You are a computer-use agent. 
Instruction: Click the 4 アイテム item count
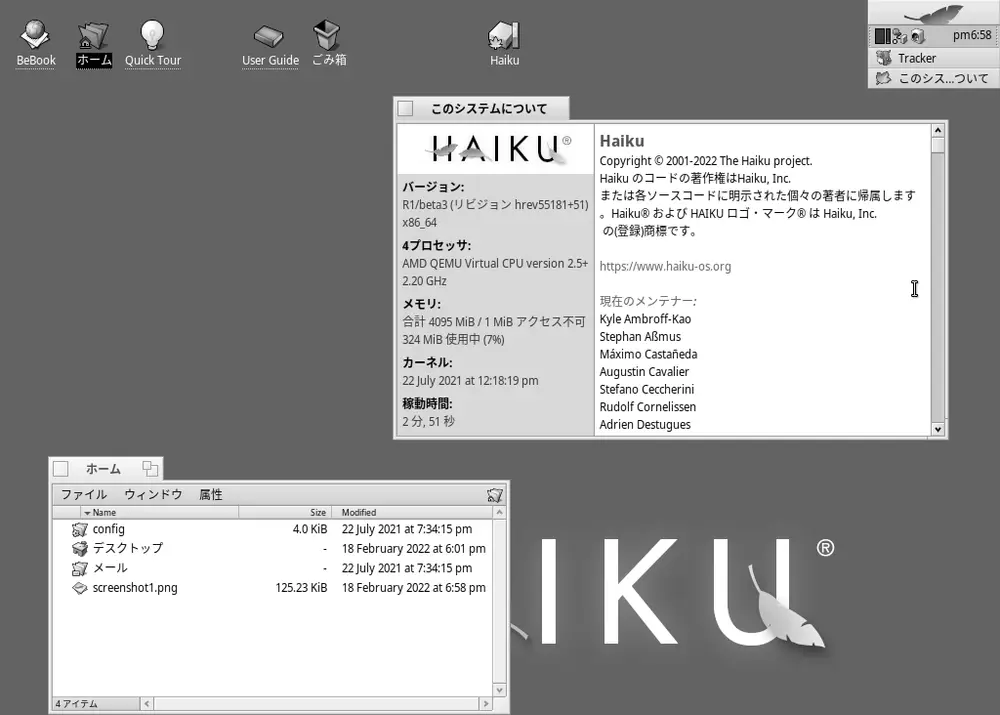(77, 704)
